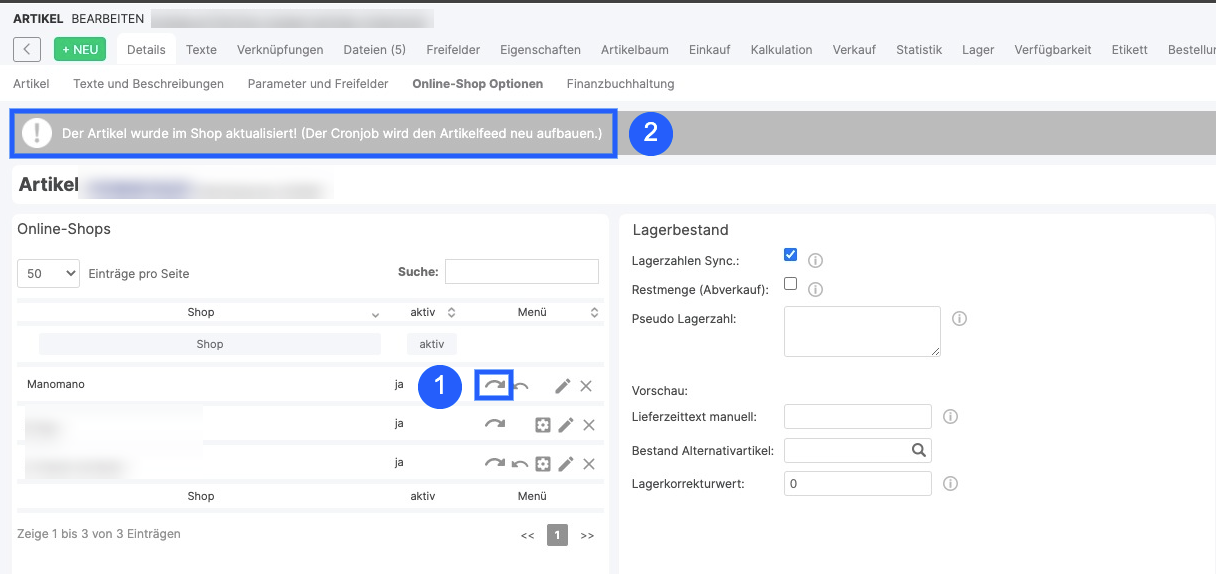Screen dimensions: 1216x574
Task: Remove Manomano shop using the X icon
Action: (x=586, y=386)
